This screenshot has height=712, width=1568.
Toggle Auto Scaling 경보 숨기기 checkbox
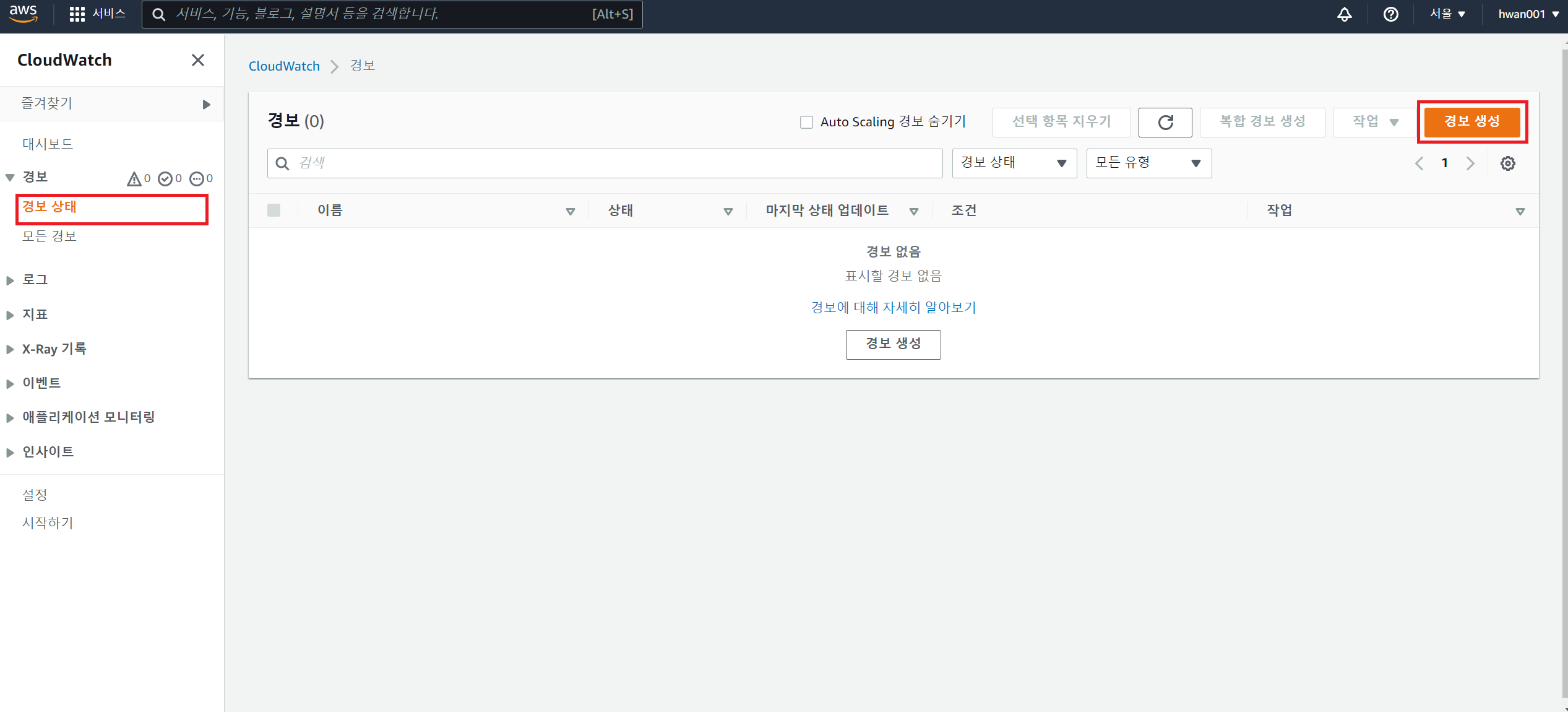806,122
